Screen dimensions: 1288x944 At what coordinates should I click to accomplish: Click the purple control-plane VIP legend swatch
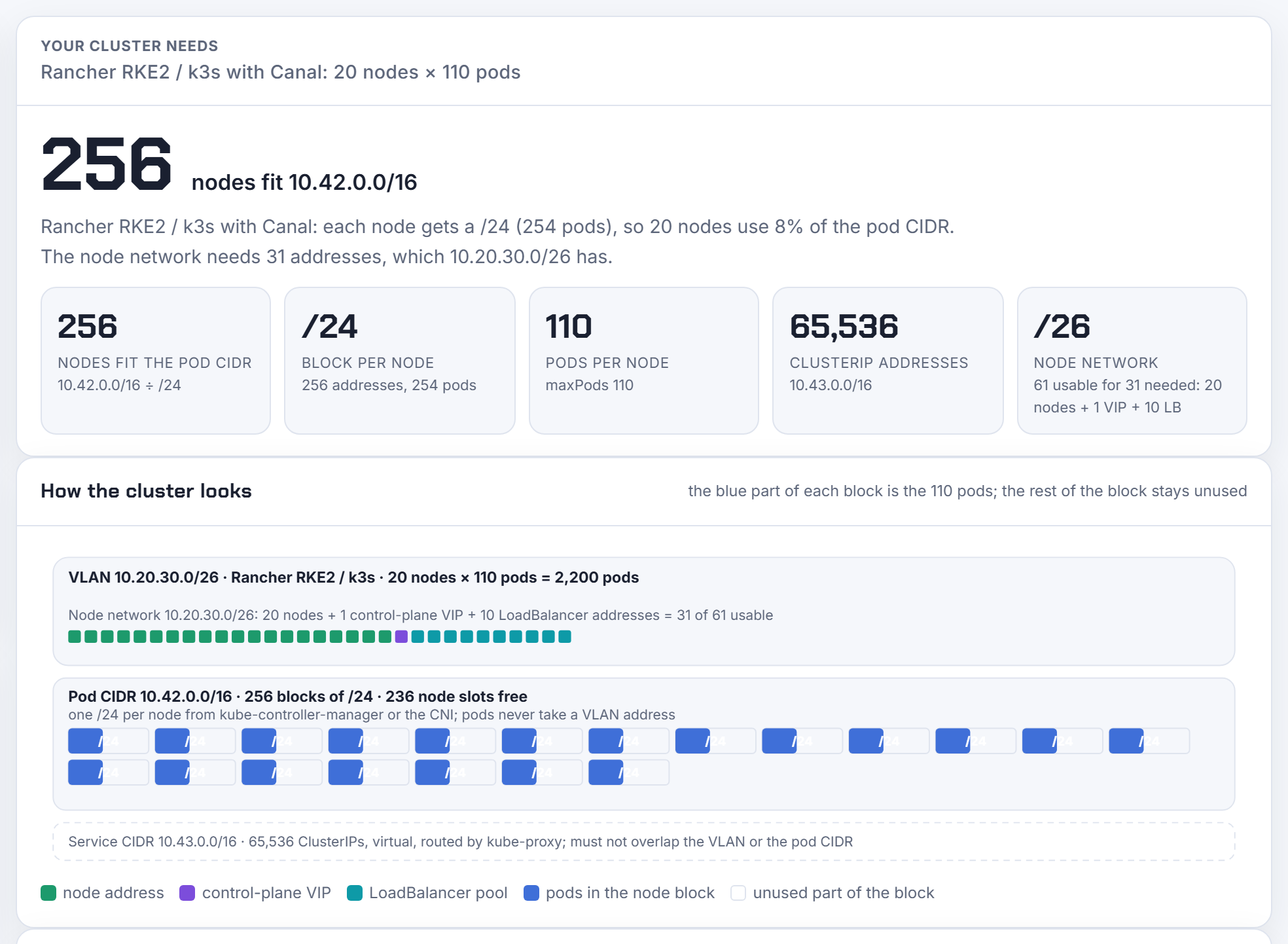click(x=187, y=893)
